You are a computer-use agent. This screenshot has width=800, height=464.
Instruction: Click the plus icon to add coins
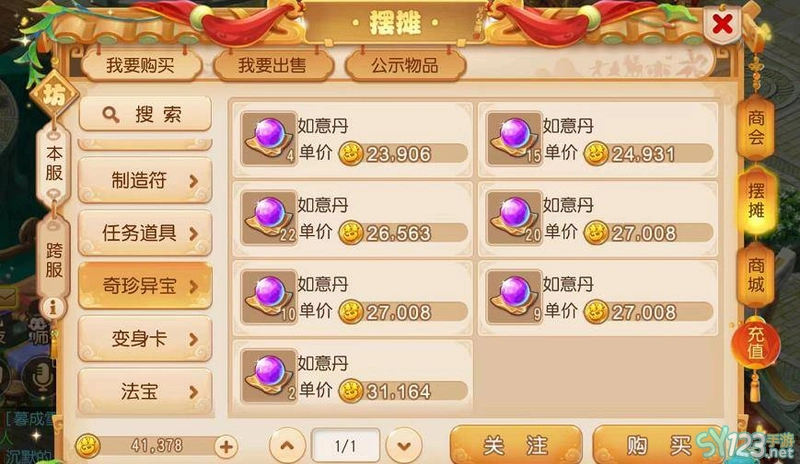pos(226,447)
